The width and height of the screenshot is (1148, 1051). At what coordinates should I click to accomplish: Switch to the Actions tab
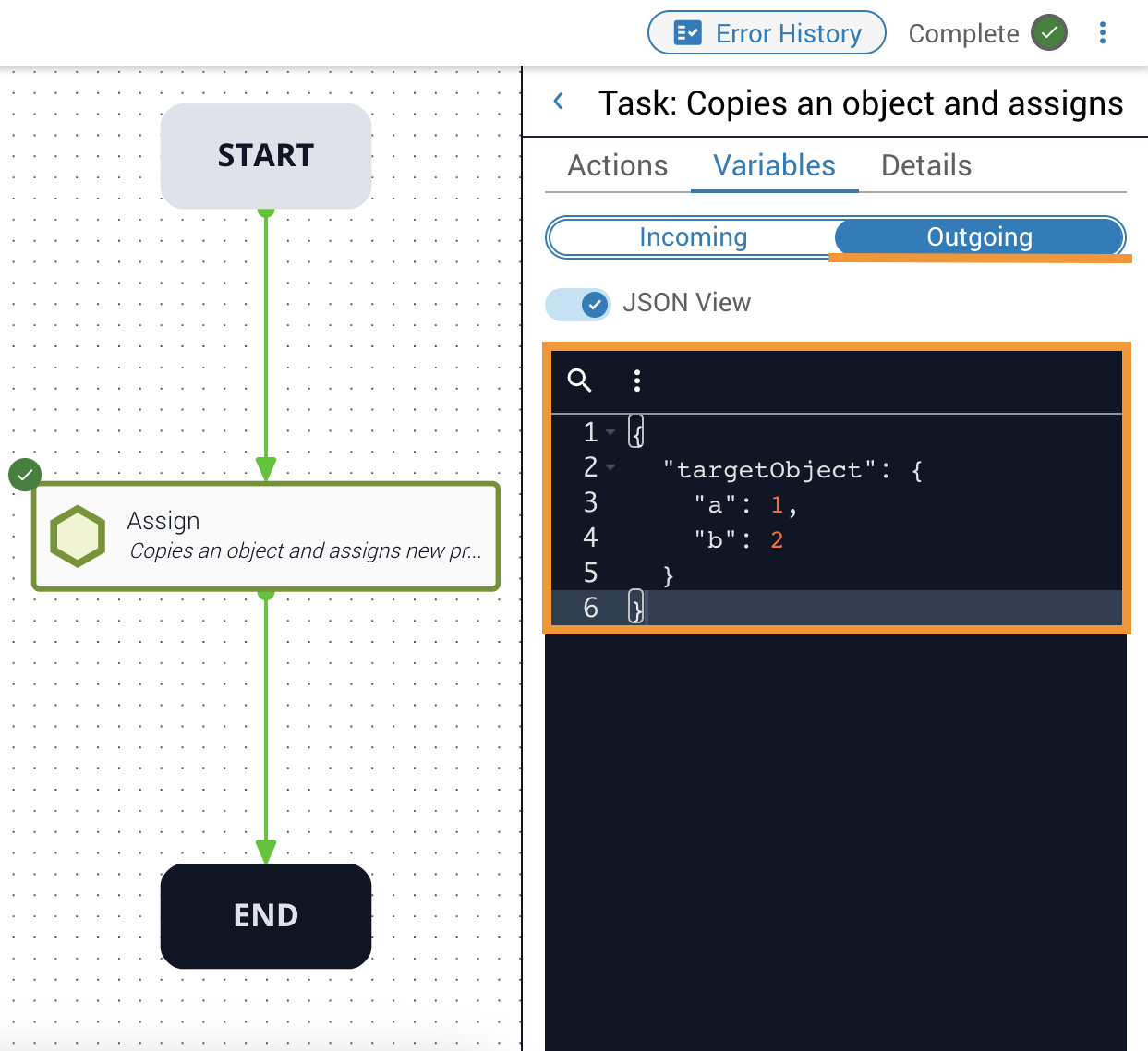tap(617, 166)
